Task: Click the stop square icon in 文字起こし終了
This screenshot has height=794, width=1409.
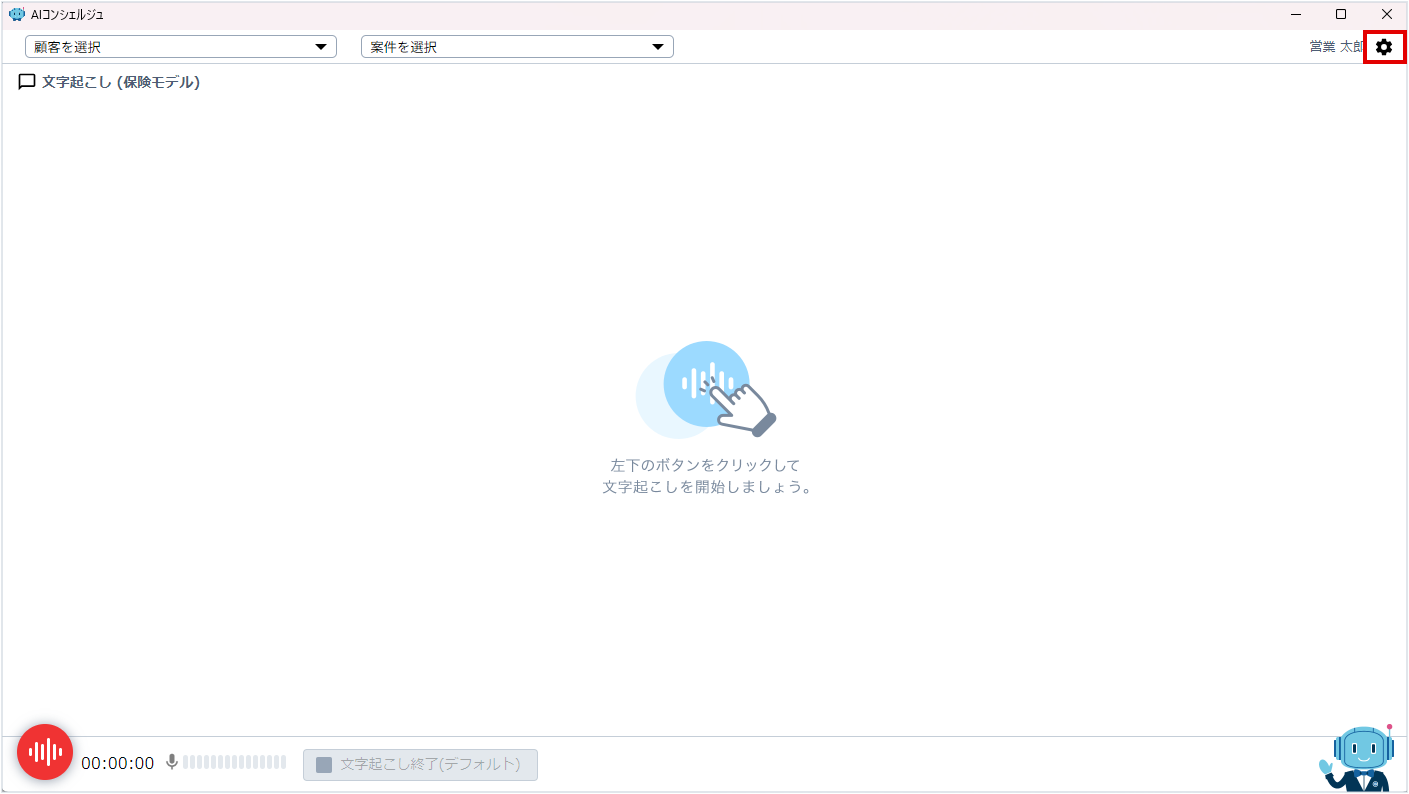Action: tap(324, 764)
